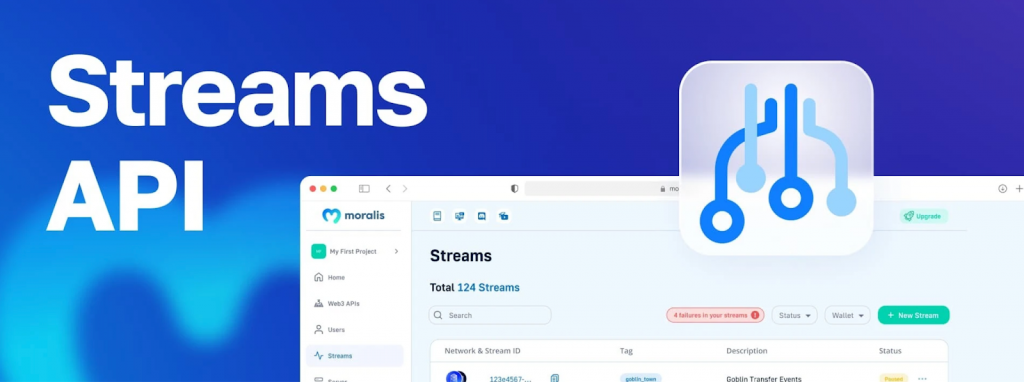Go back with the browser back arrow
Screen dimensions: 1024x382
[388, 189]
